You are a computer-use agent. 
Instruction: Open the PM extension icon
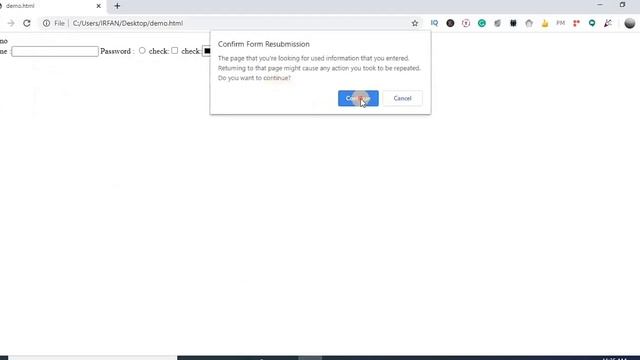pos(560,23)
